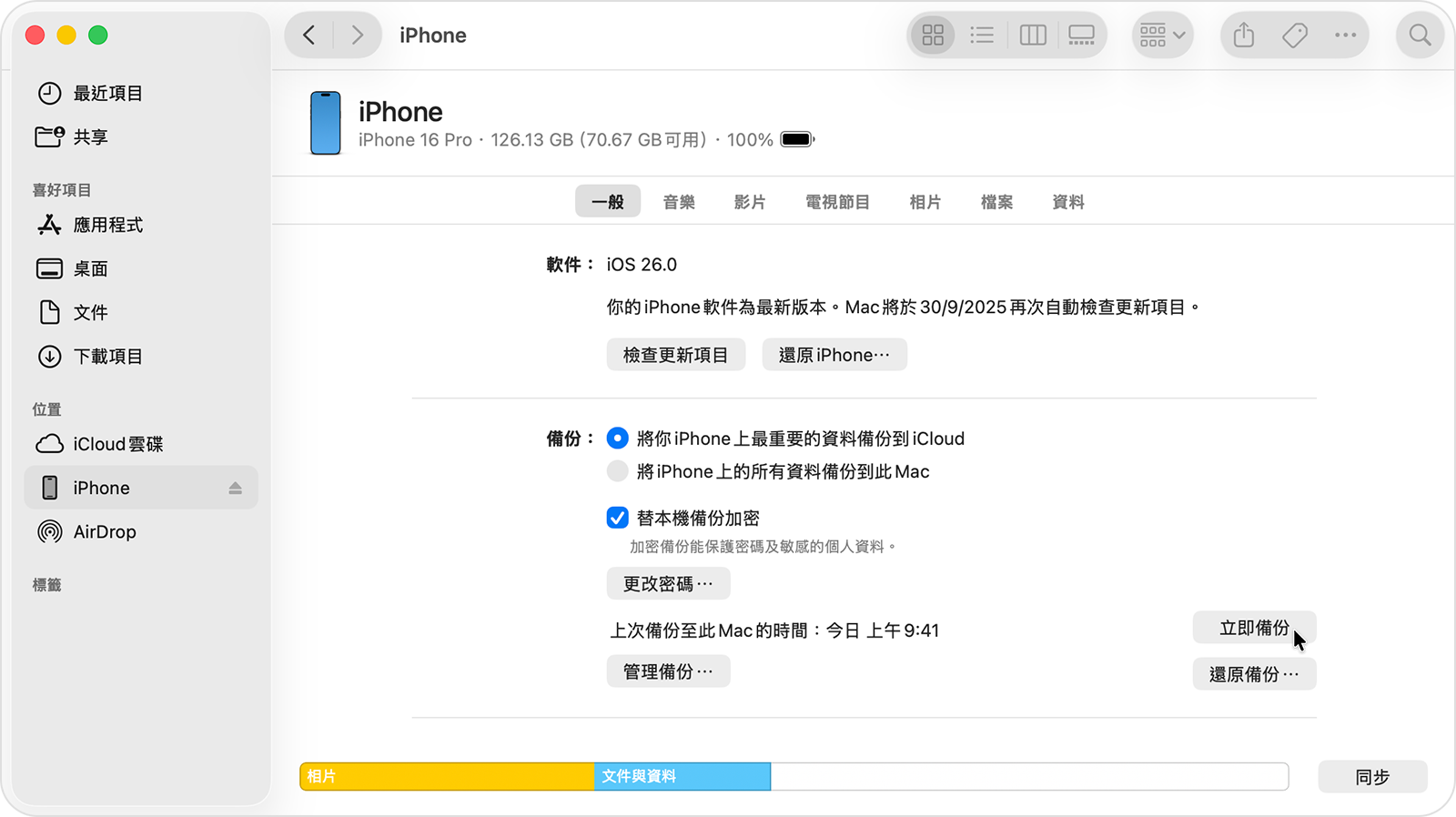Click the 管理備份… button
Screen dimensions: 1456x817
(669, 671)
